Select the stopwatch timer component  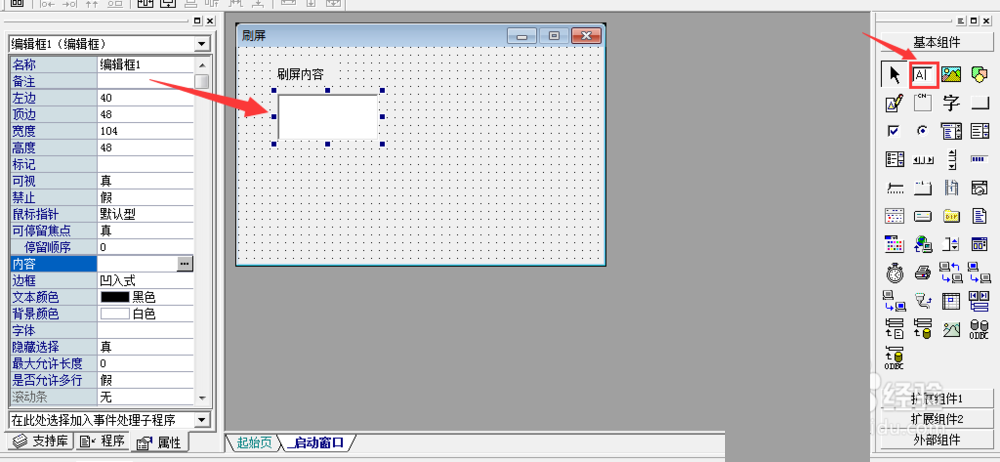click(895, 272)
